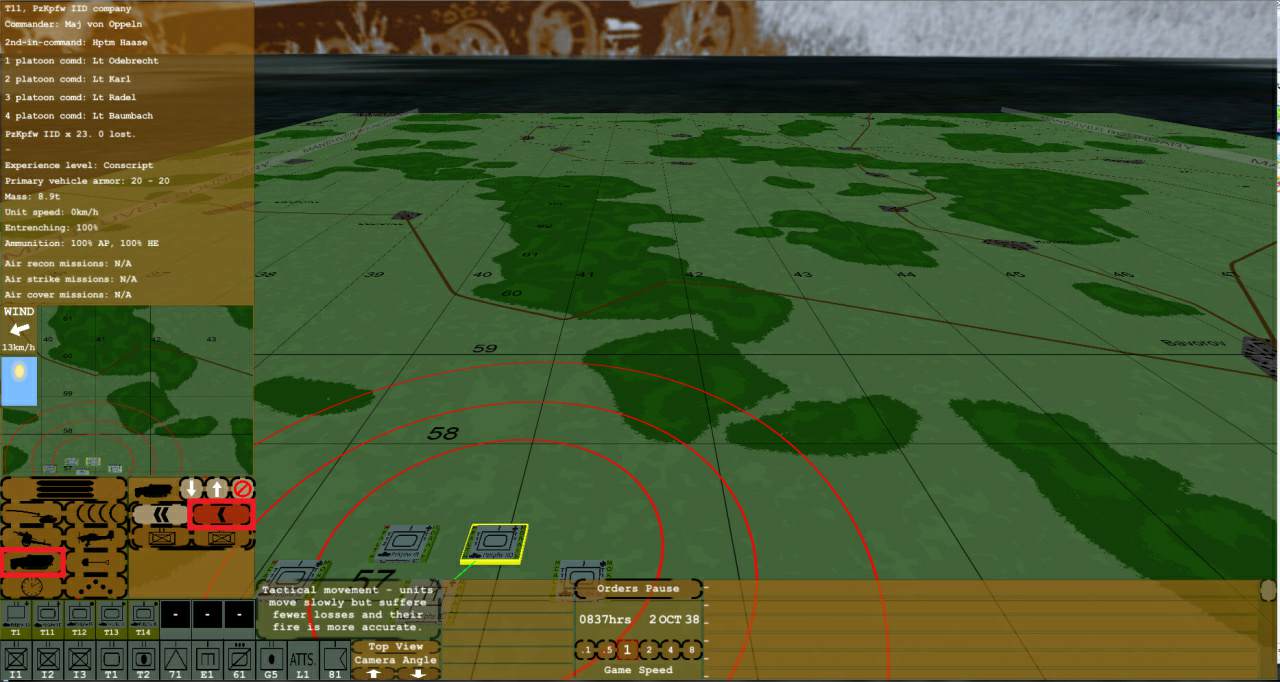This screenshot has width=1280, height=682.
Task: Select the rapid movement double-chevron icon
Action: 159,515
